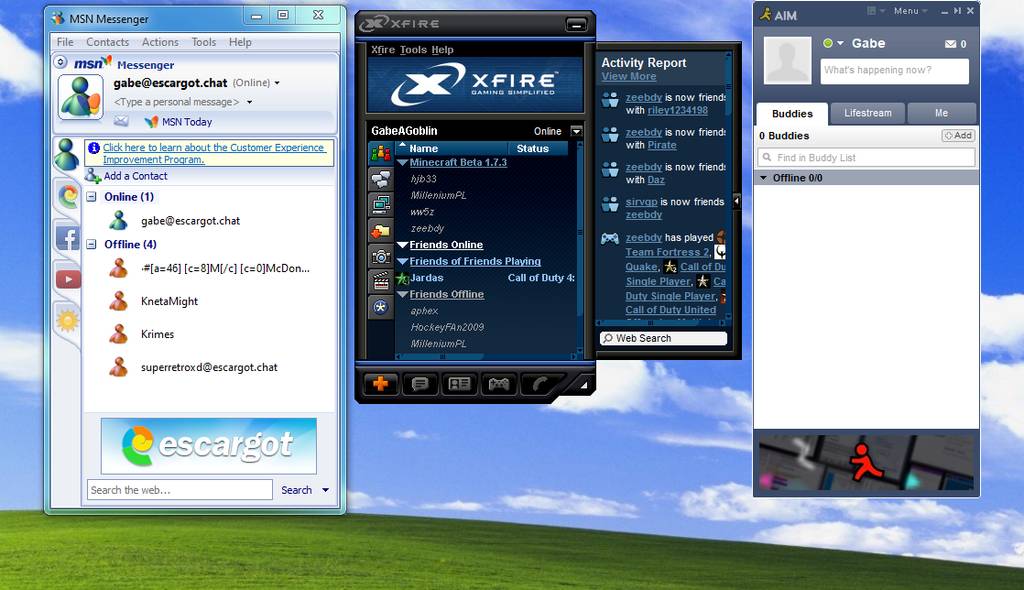Collapse Friends Online group in Xfire
Viewport: 1024px width, 590px height.
403,245
